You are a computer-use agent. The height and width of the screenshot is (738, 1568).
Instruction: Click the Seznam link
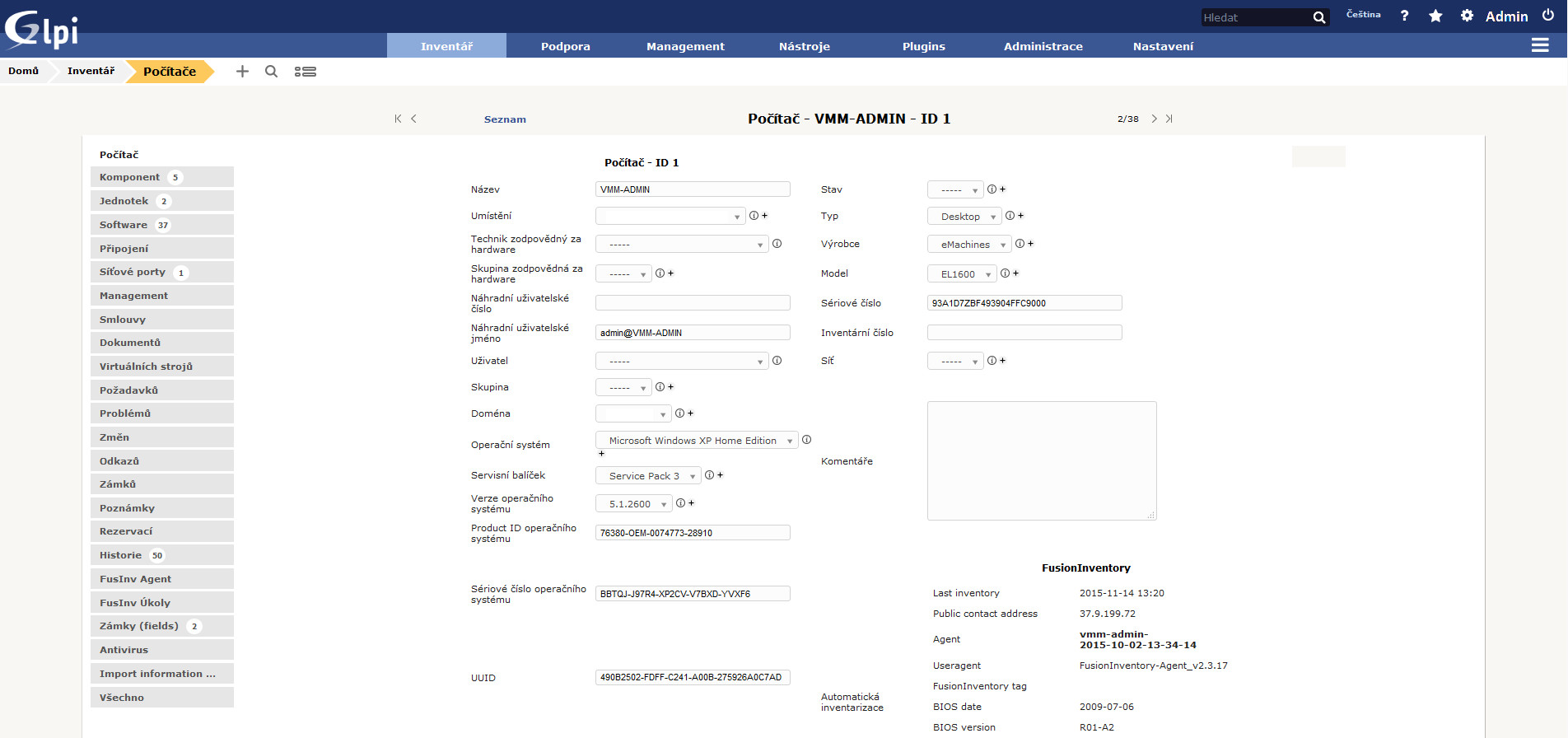tap(505, 119)
